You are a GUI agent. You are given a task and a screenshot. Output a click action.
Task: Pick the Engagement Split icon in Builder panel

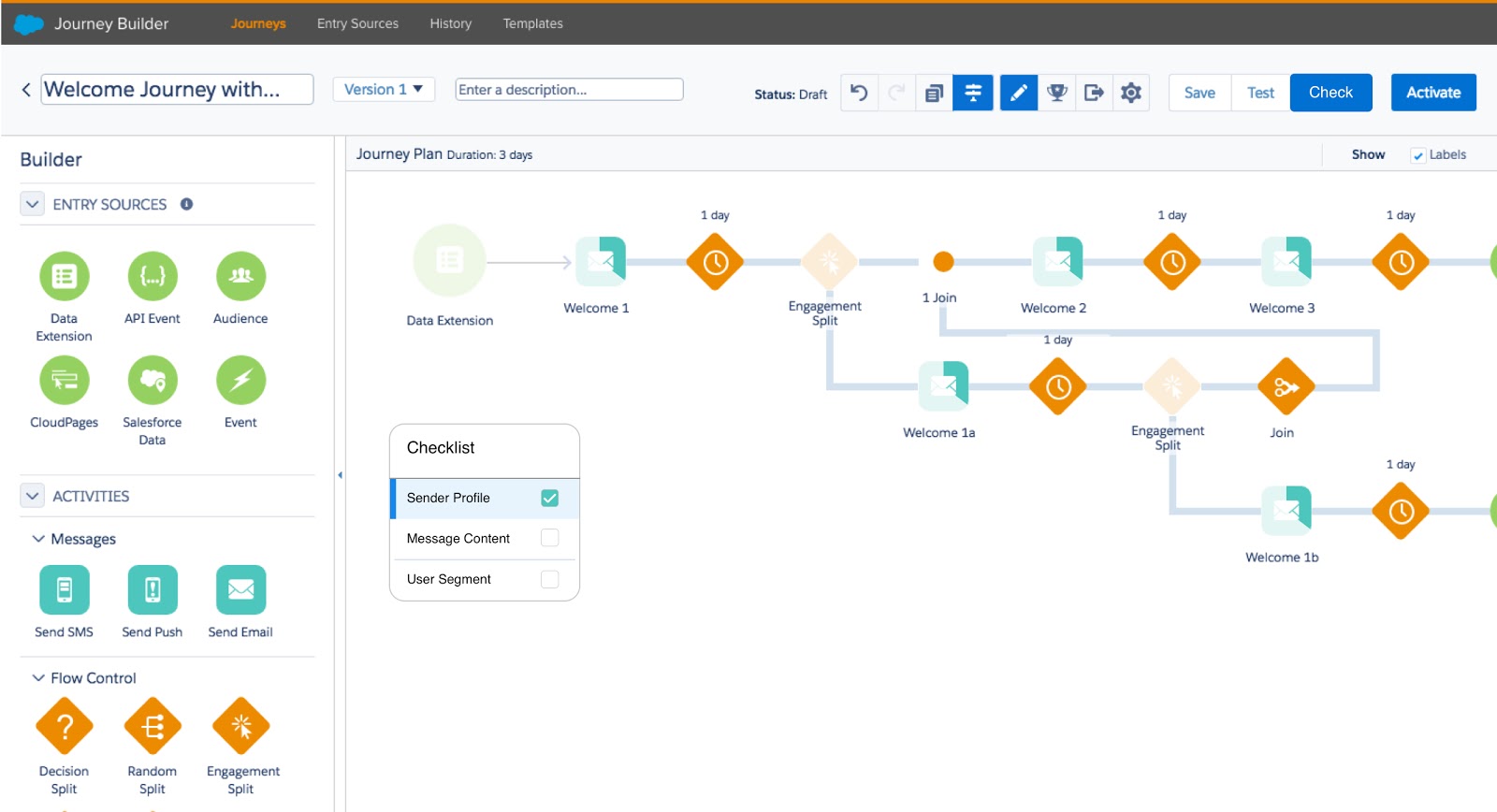[240, 726]
